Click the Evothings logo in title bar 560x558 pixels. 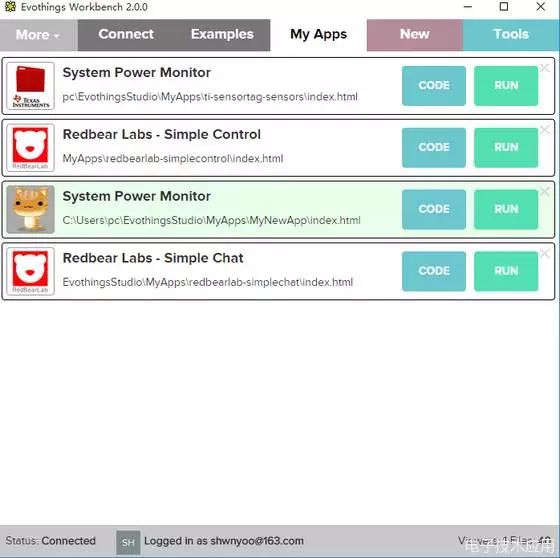pos(10,6)
